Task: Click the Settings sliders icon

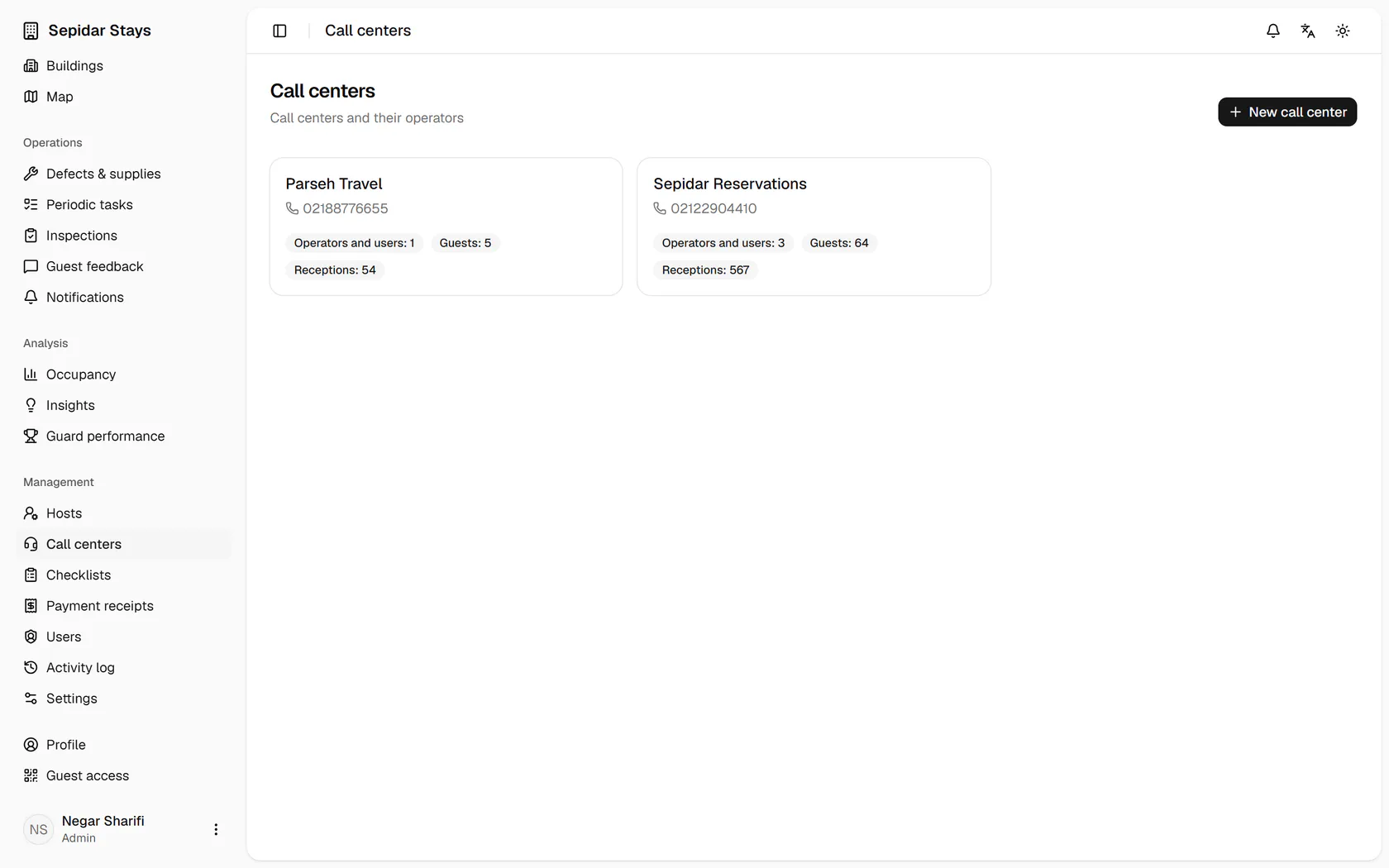Action: tap(31, 699)
